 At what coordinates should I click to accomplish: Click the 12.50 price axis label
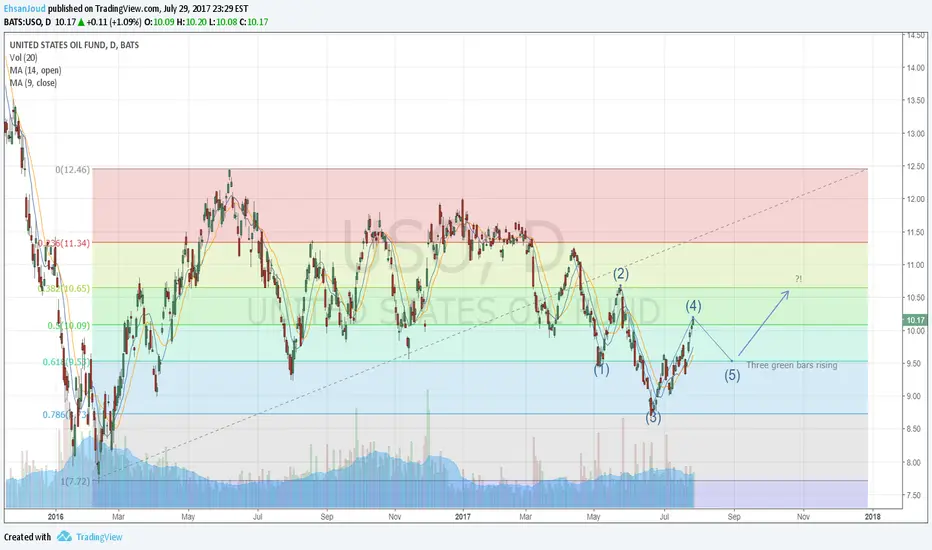click(x=915, y=166)
